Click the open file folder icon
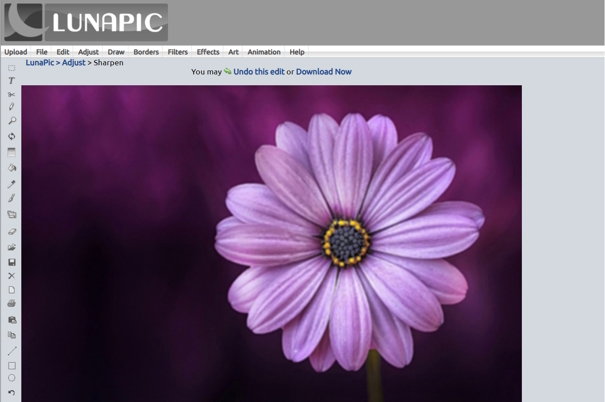This screenshot has height=402, width=605. 12,247
